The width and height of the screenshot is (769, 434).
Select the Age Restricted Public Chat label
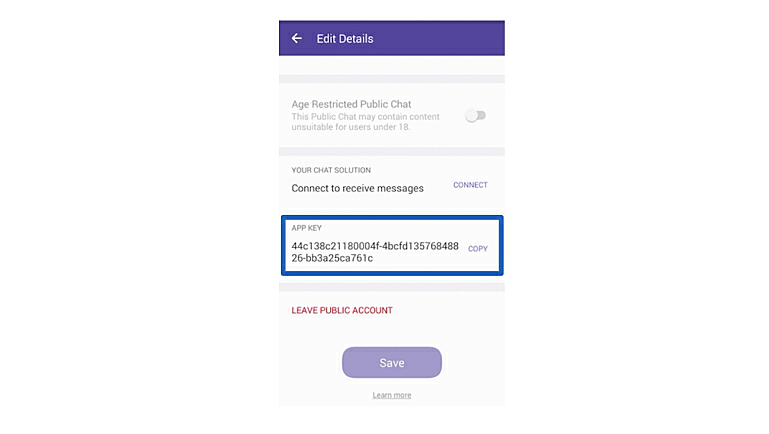[x=351, y=104]
